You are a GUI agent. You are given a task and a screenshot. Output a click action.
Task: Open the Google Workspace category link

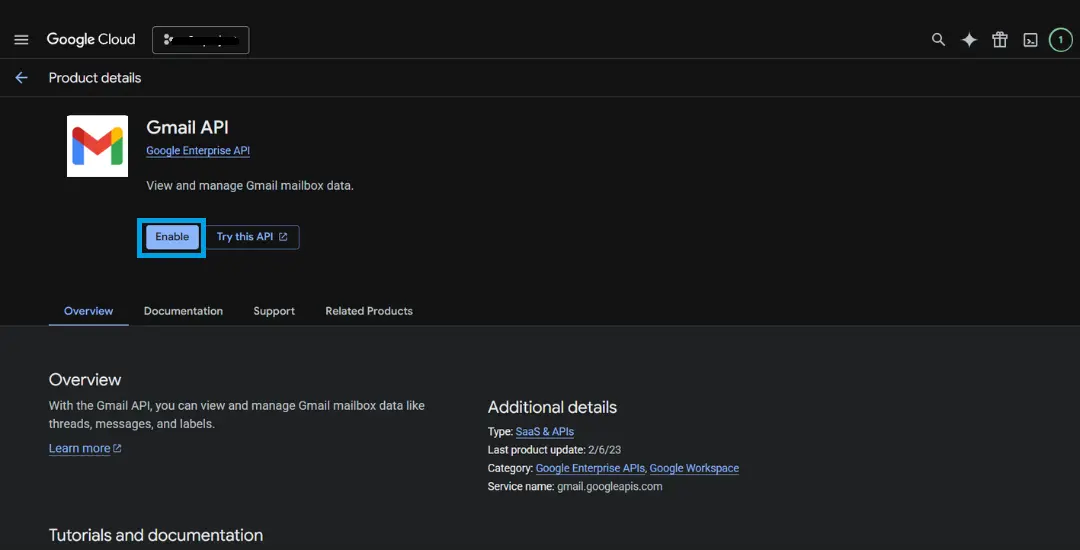point(694,468)
